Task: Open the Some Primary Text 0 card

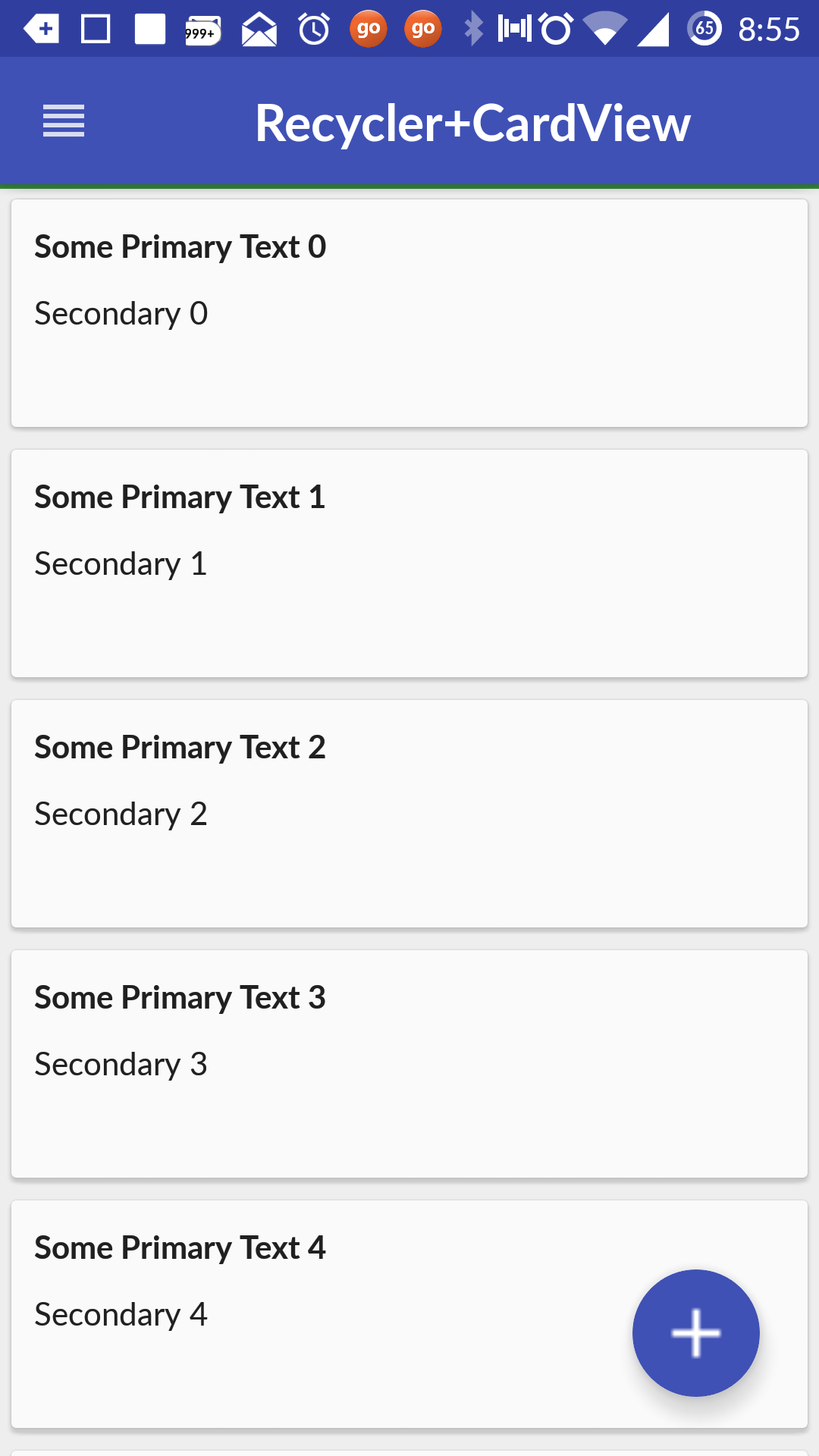Action: (x=409, y=313)
